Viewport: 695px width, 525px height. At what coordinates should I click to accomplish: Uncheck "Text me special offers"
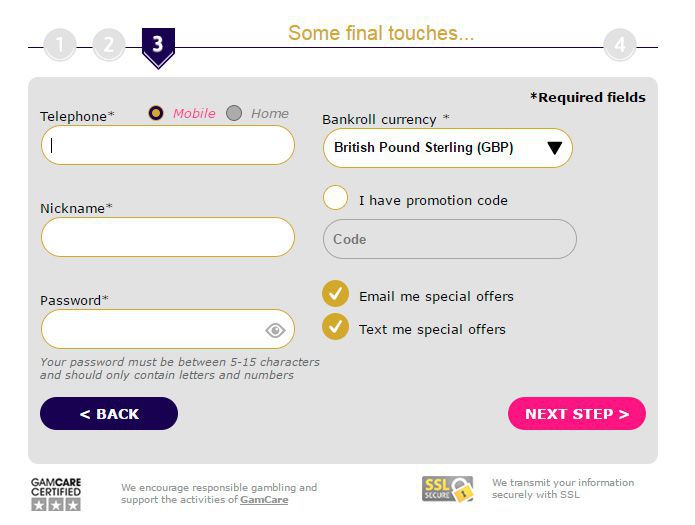pyautogui.click(x=336, y=327)
